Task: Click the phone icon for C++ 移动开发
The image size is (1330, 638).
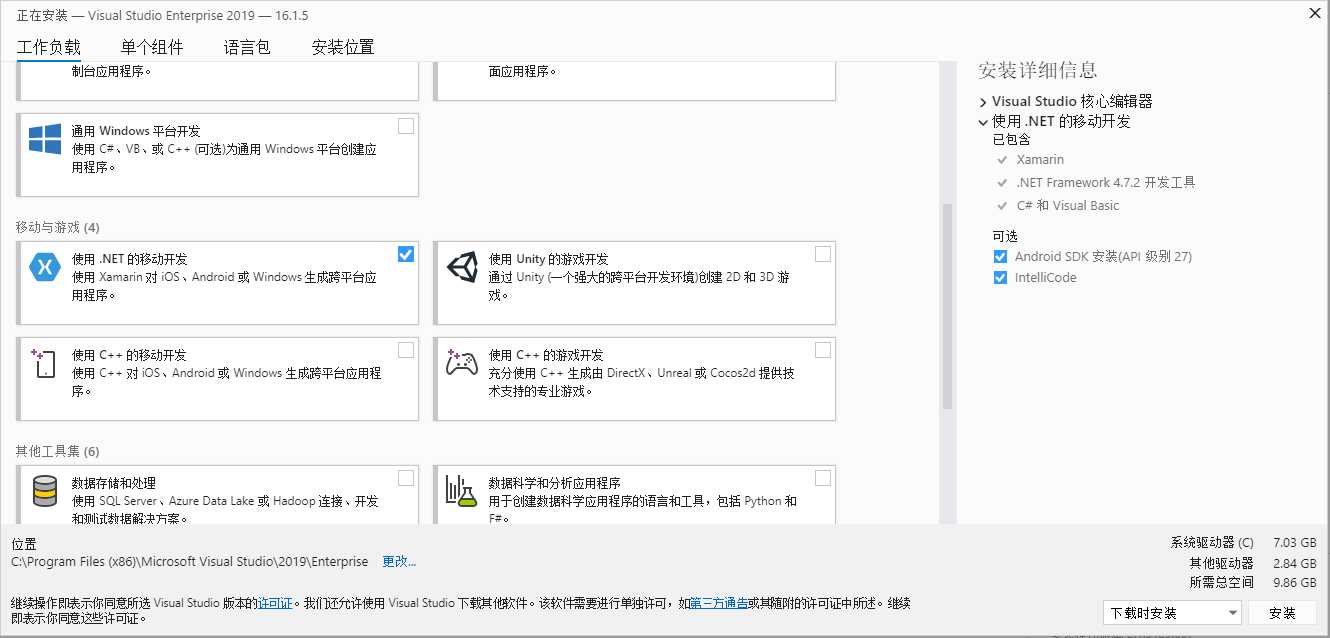Action: (44, 363)
